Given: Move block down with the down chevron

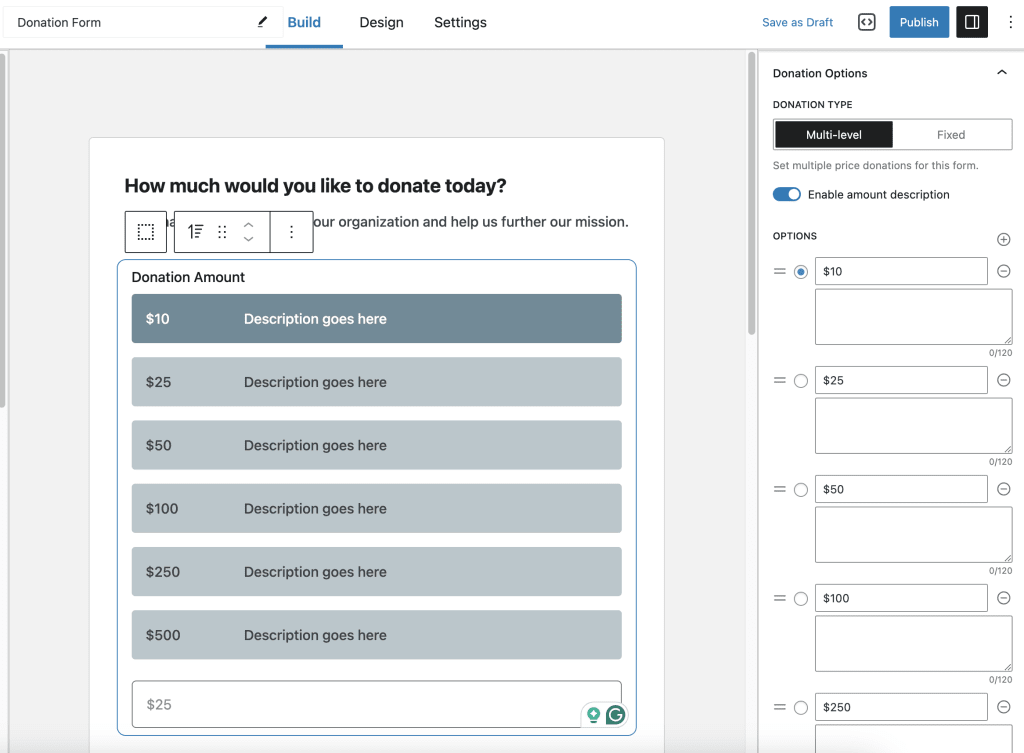Looking at the screenshot, I should tap(248, 239).
